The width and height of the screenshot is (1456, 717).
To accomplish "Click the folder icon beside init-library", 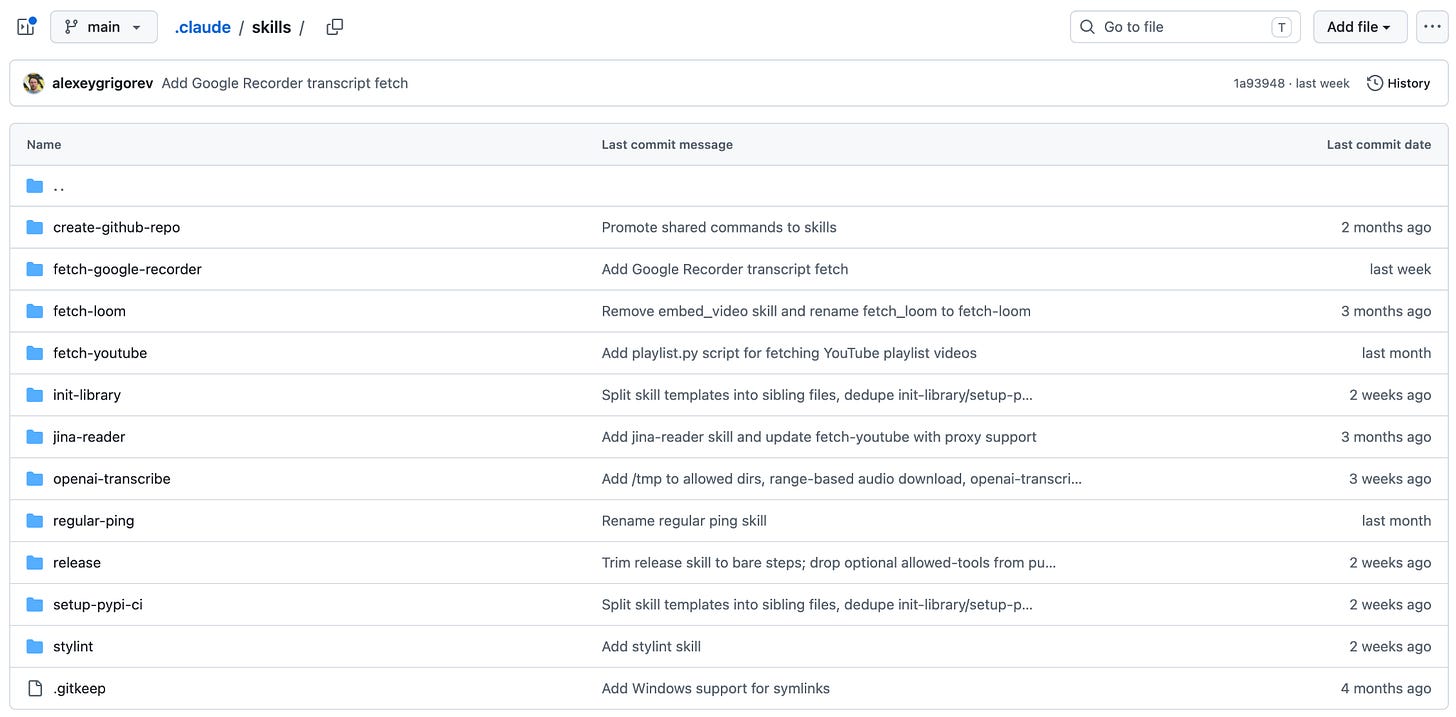I will (x=35, y=395).
